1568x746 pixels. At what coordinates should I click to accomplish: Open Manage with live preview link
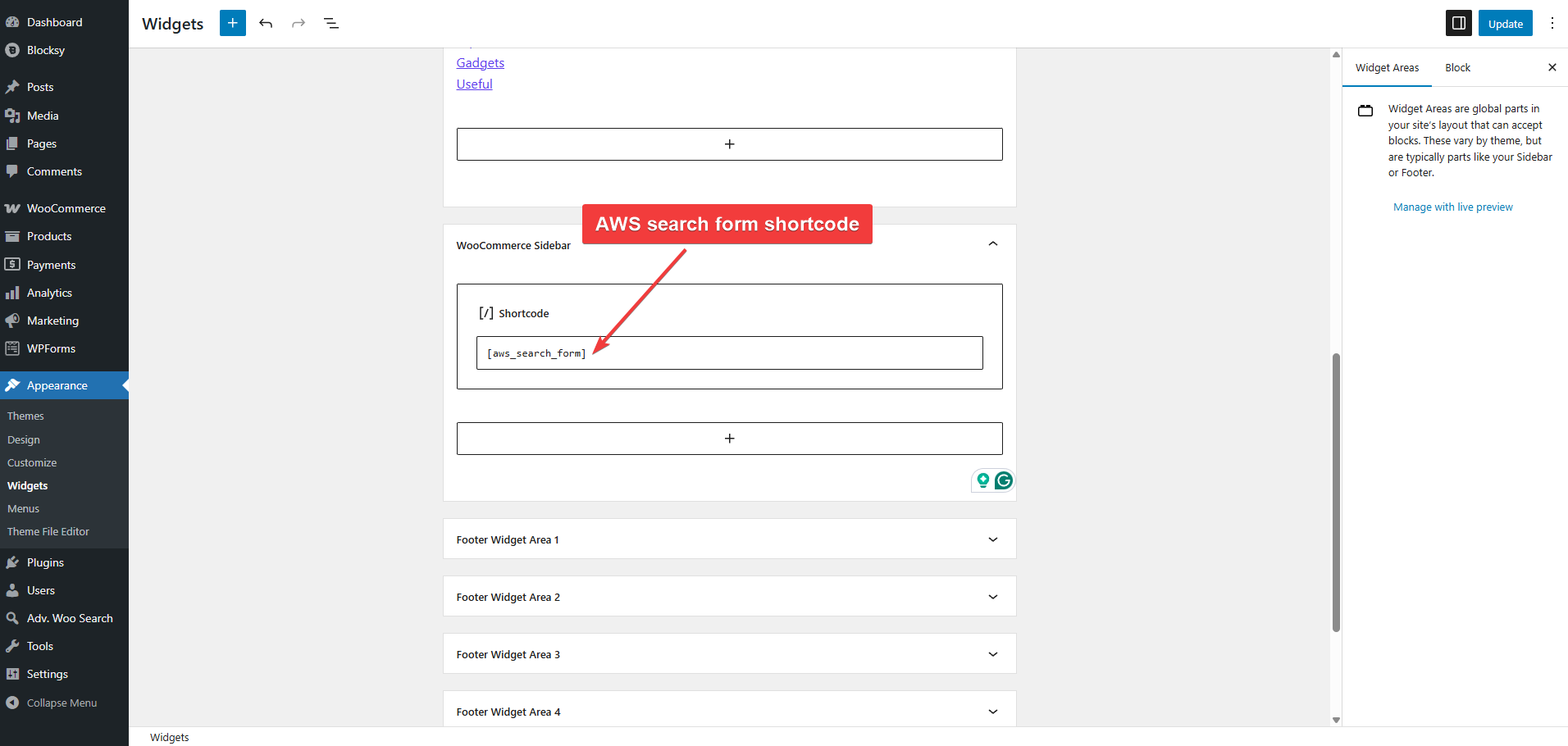click(x=1452, y=207)
